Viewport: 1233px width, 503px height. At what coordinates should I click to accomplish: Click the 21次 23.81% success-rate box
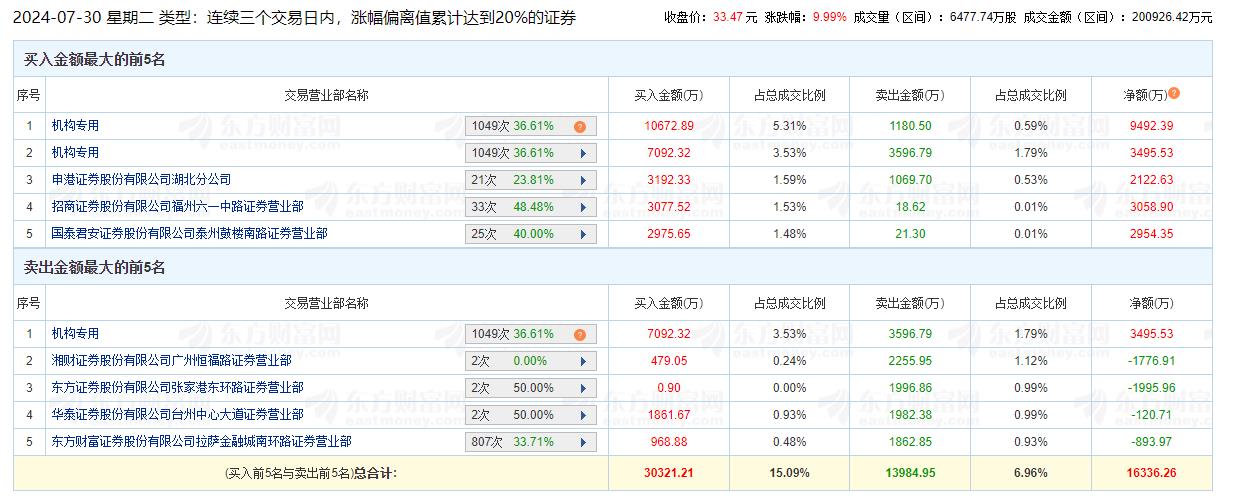coord(520,180)
